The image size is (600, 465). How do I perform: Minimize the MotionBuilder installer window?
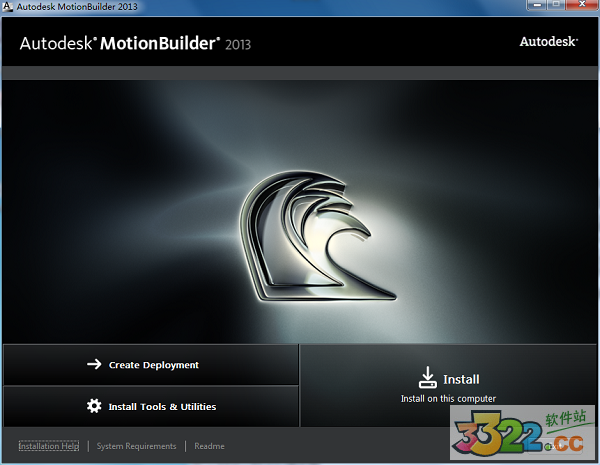536,5
